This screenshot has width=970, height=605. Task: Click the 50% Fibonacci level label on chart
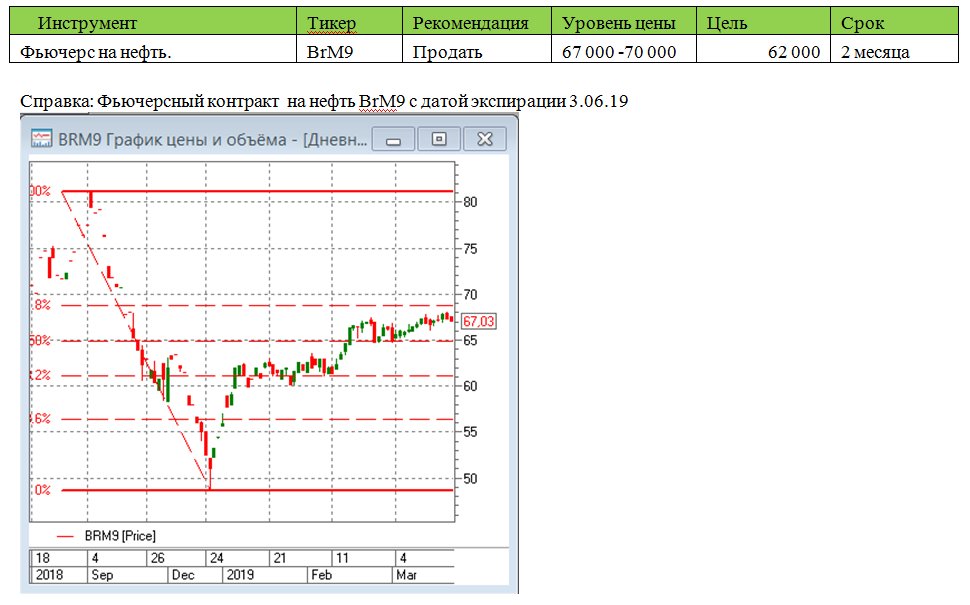point(34,340)
